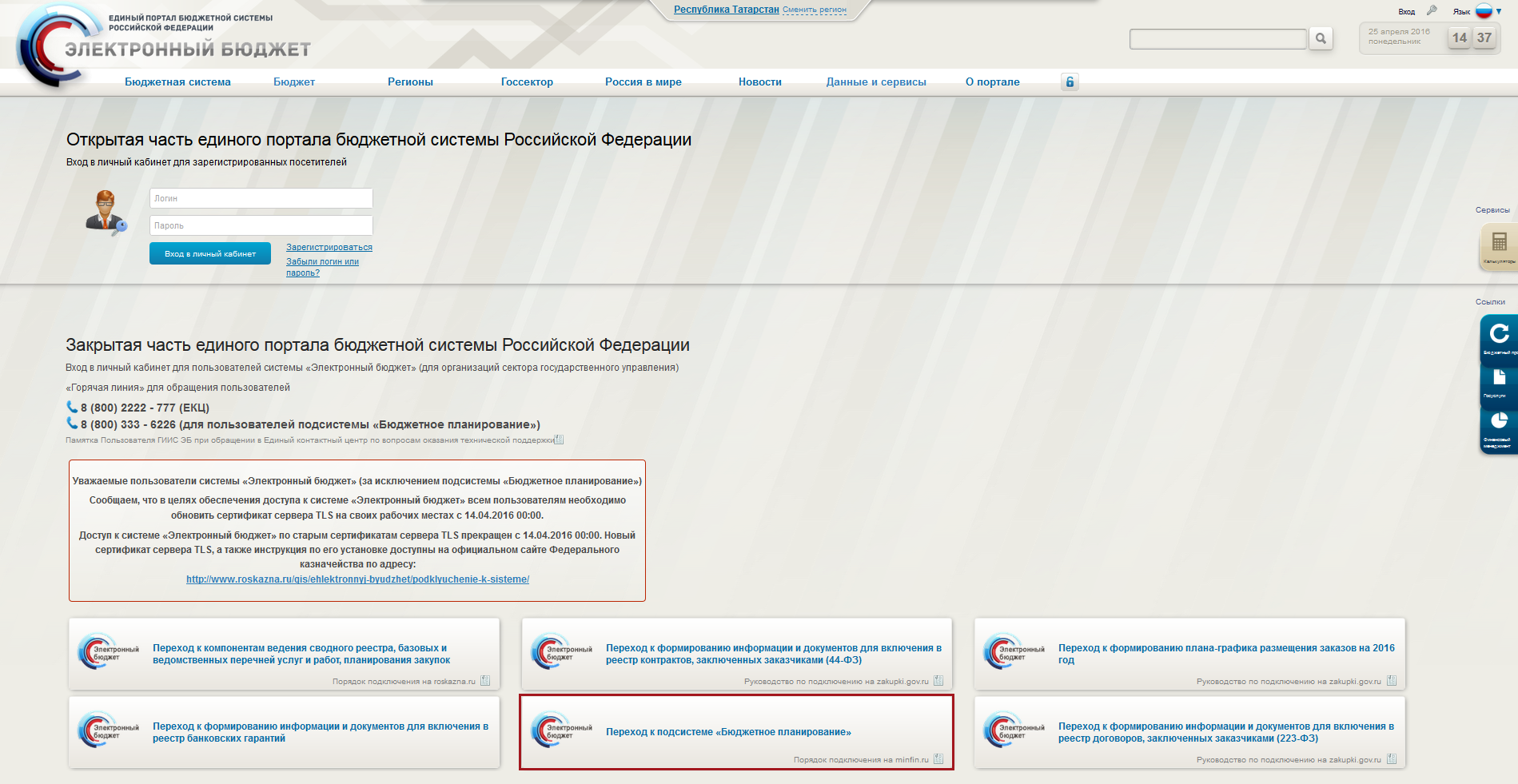The image size is (1518, 784).
Task: Click phone icon next to 8 (800) 2222-777
Action: click(x=72, y=407)
